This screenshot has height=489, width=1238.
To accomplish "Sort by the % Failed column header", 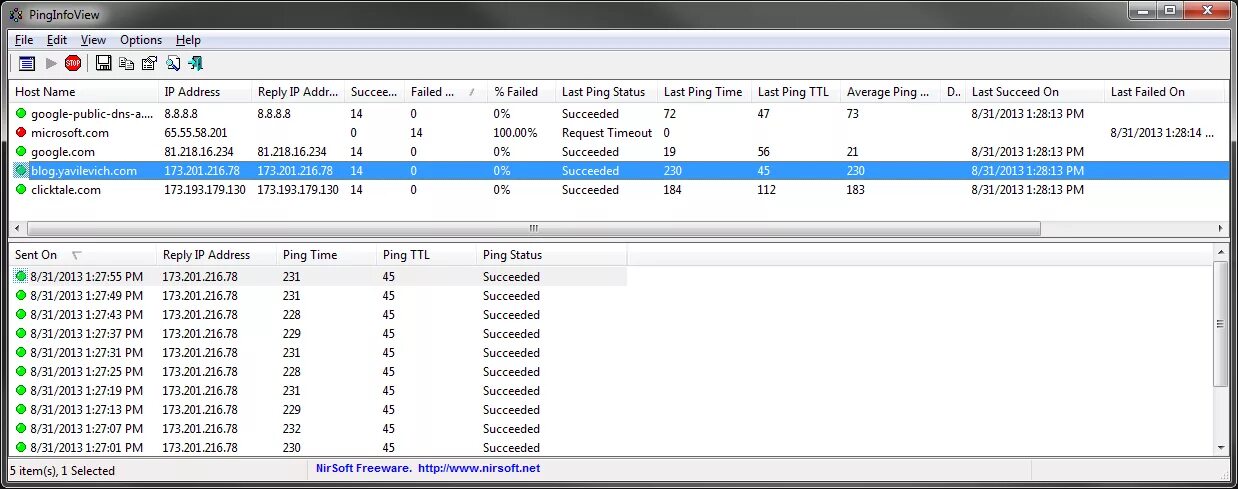I will (x=521, y=92).
